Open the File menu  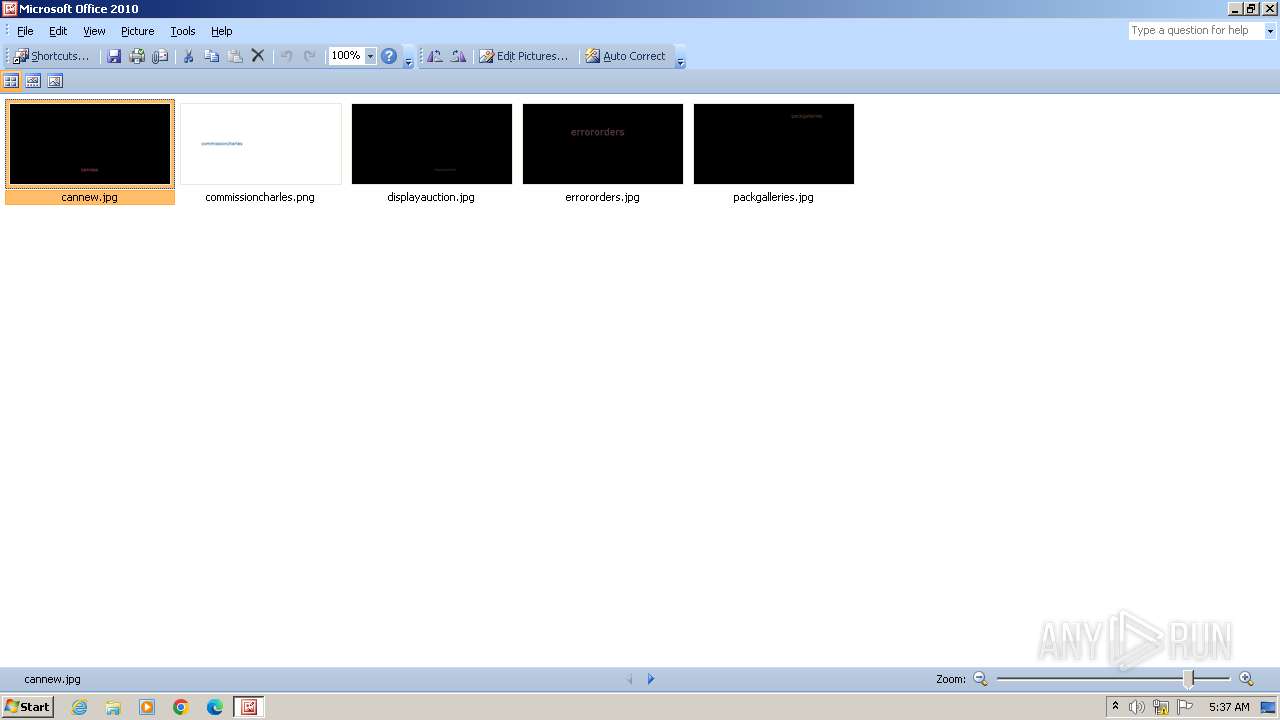[x=25, y=31]
